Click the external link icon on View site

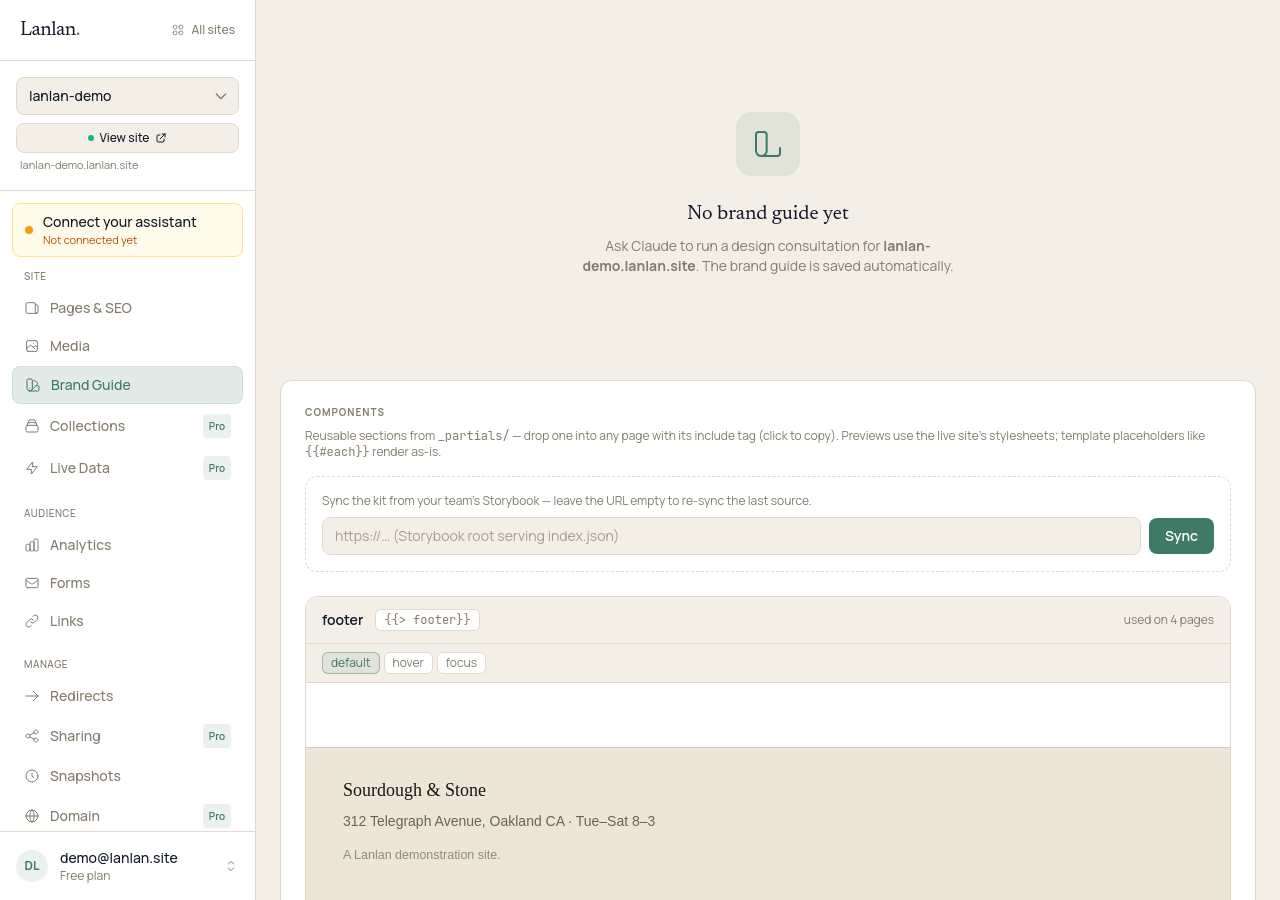coord(161,138)
